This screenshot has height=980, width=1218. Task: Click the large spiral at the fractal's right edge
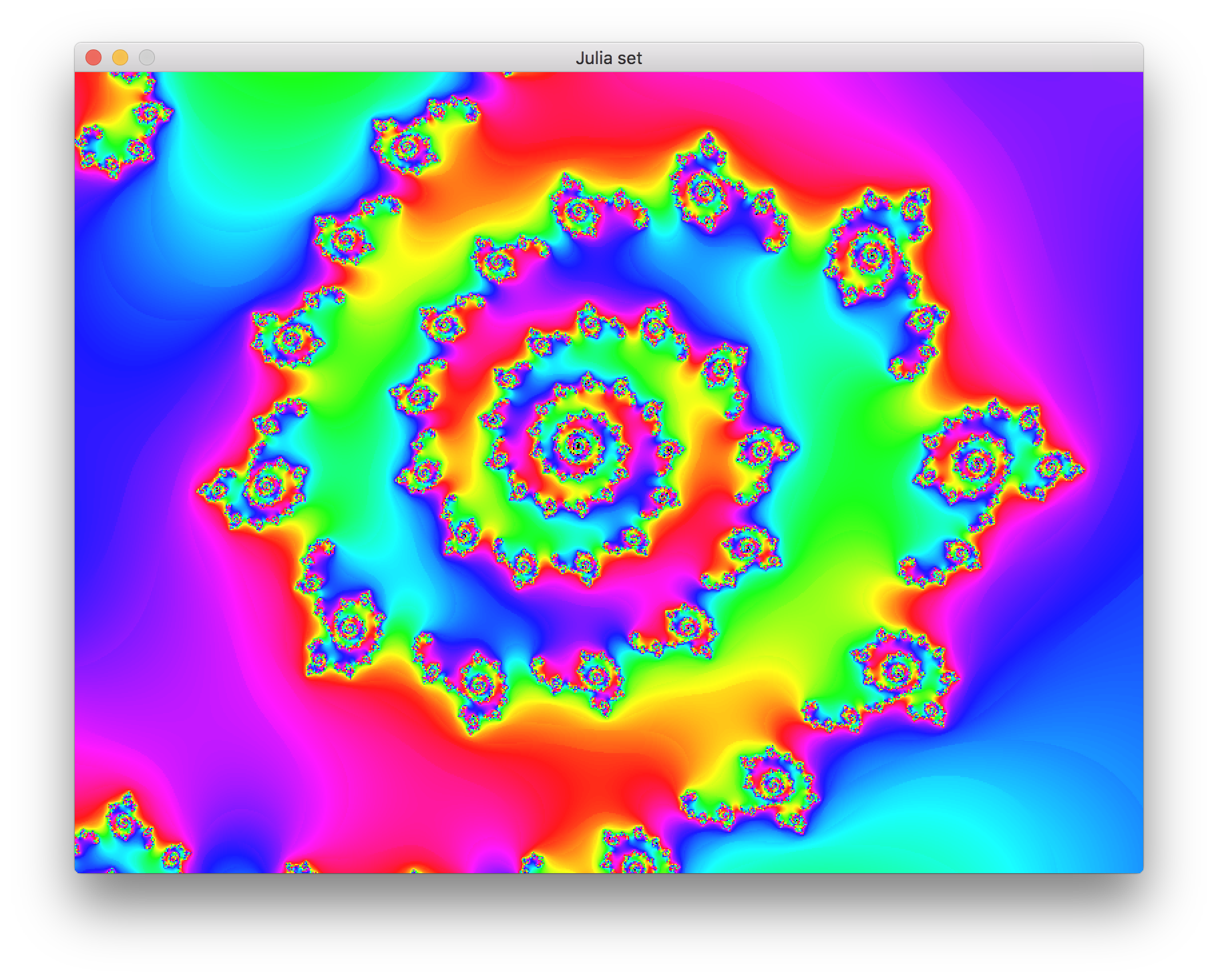[975, 463]
